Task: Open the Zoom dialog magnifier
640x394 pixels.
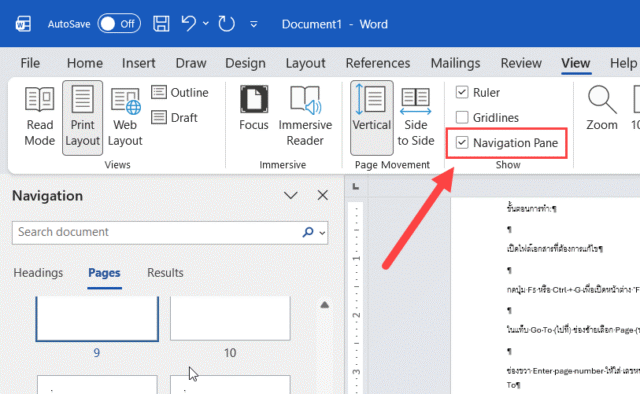Action: pos(602,108)
